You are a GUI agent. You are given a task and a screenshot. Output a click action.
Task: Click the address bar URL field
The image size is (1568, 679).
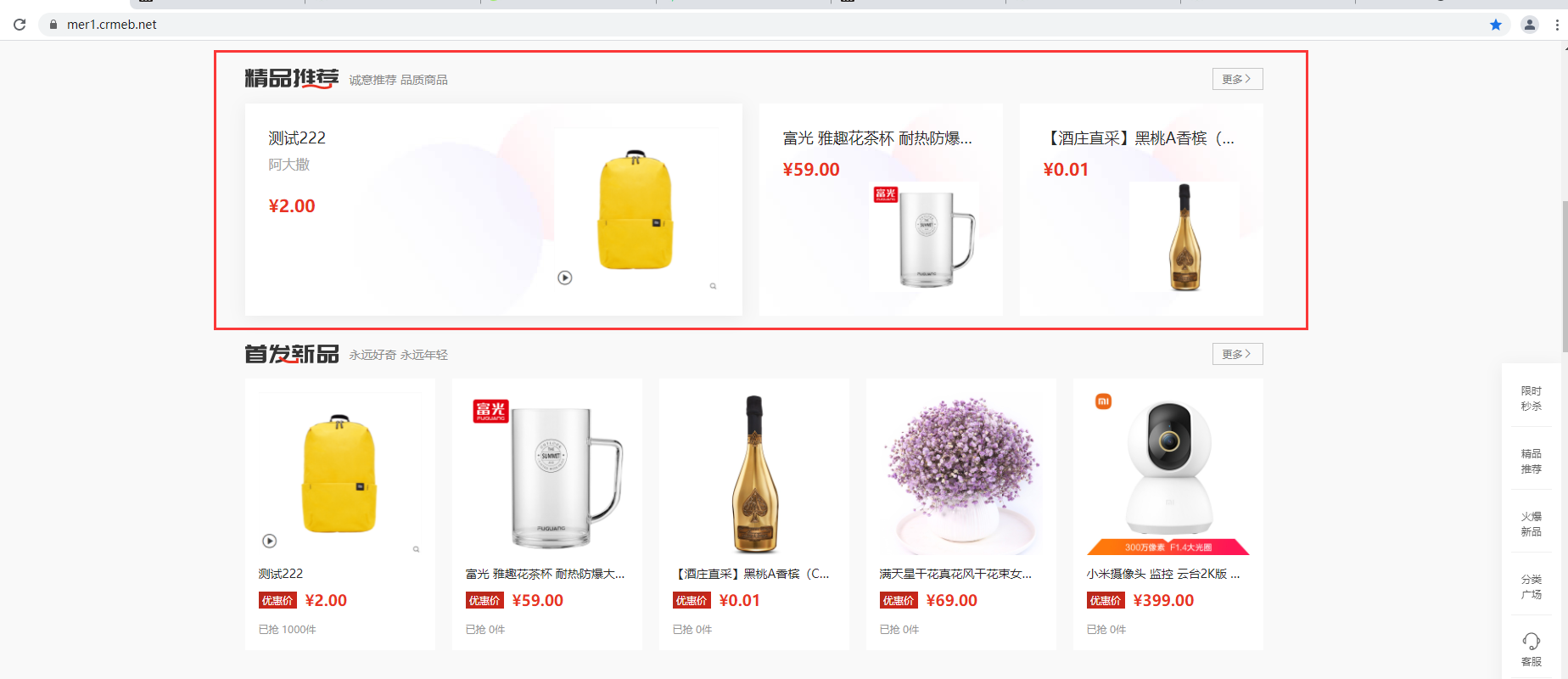(x=764, y=25)
